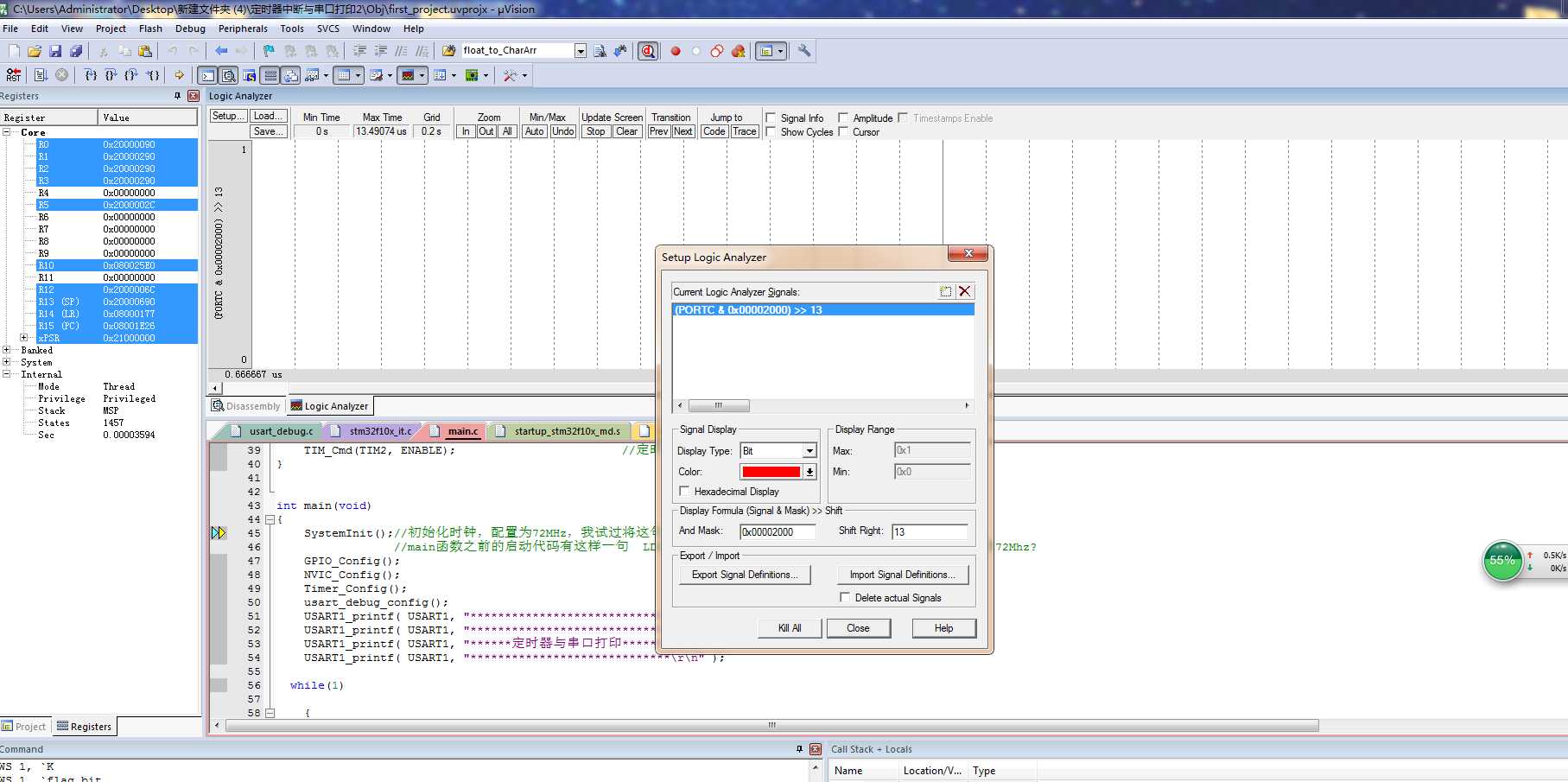The height and width of the screenshot is (782, 1568).
Task: Open the Flash menu
Action: (x=150, y=29)
